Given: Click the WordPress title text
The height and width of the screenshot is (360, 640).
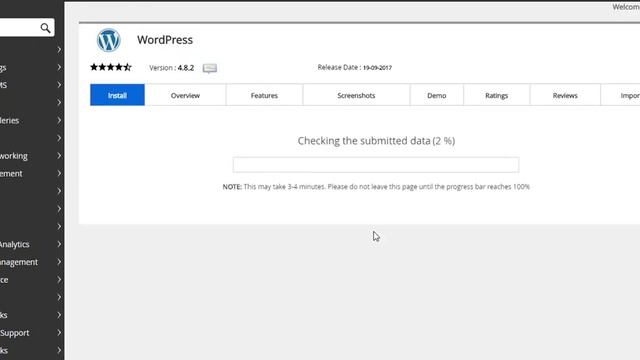Looking at the screenshot, I should click(x=165, y=40).
